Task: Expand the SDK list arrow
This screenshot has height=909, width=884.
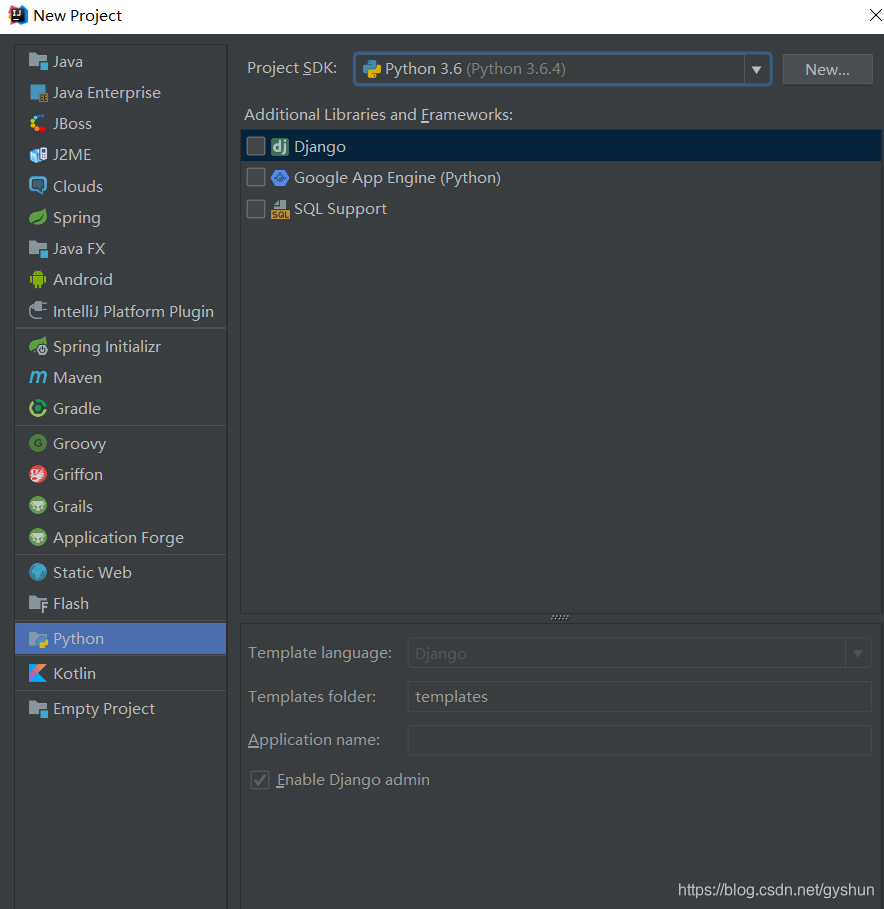Action: [757, 68]
